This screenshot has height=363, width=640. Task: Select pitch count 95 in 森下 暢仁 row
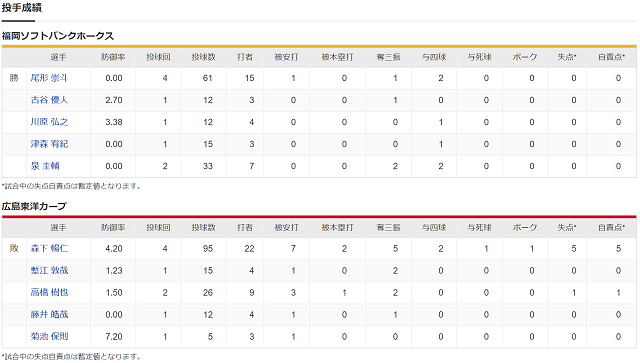click(x=208, y=248)
